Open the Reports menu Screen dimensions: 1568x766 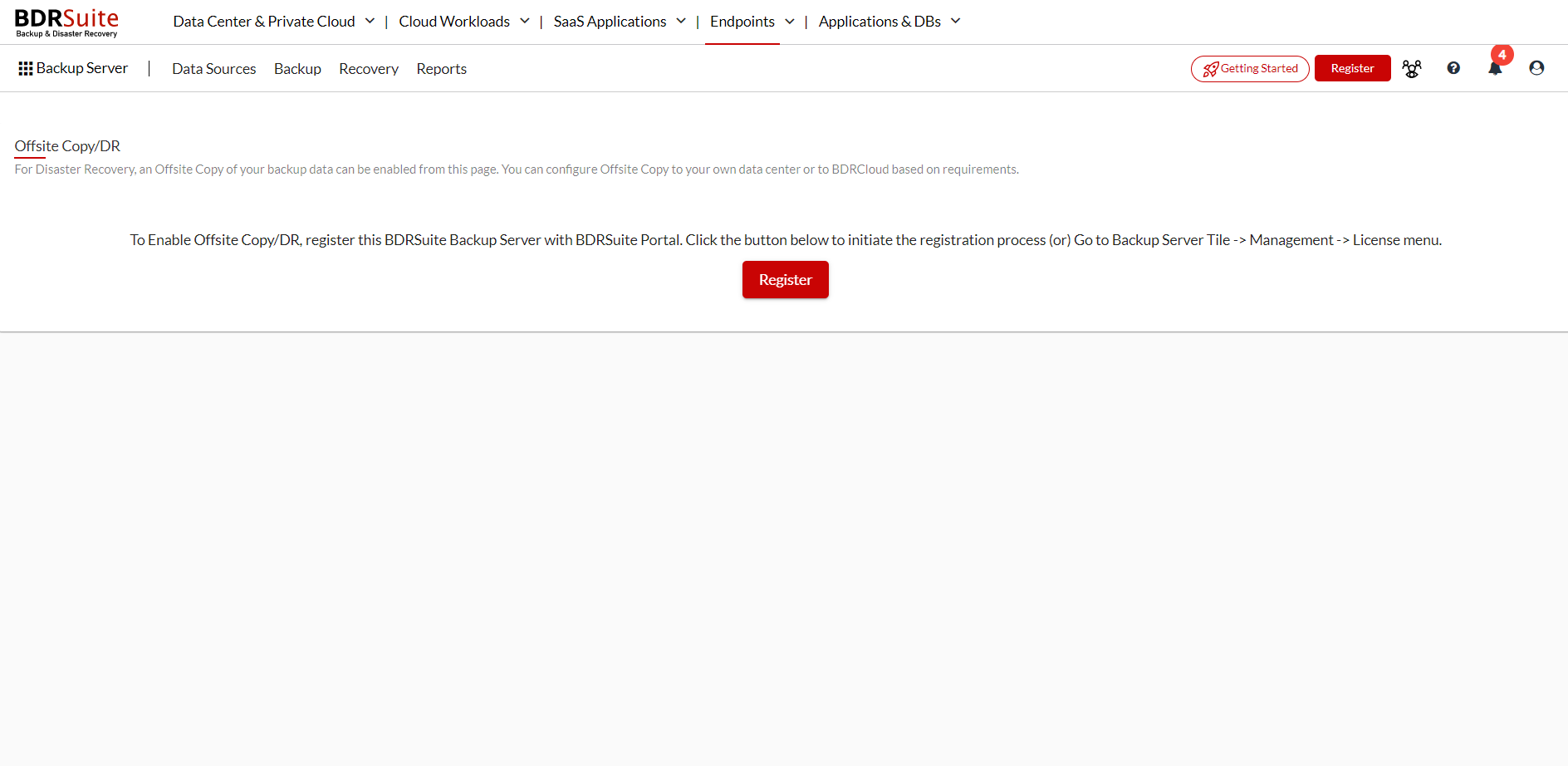442,69
